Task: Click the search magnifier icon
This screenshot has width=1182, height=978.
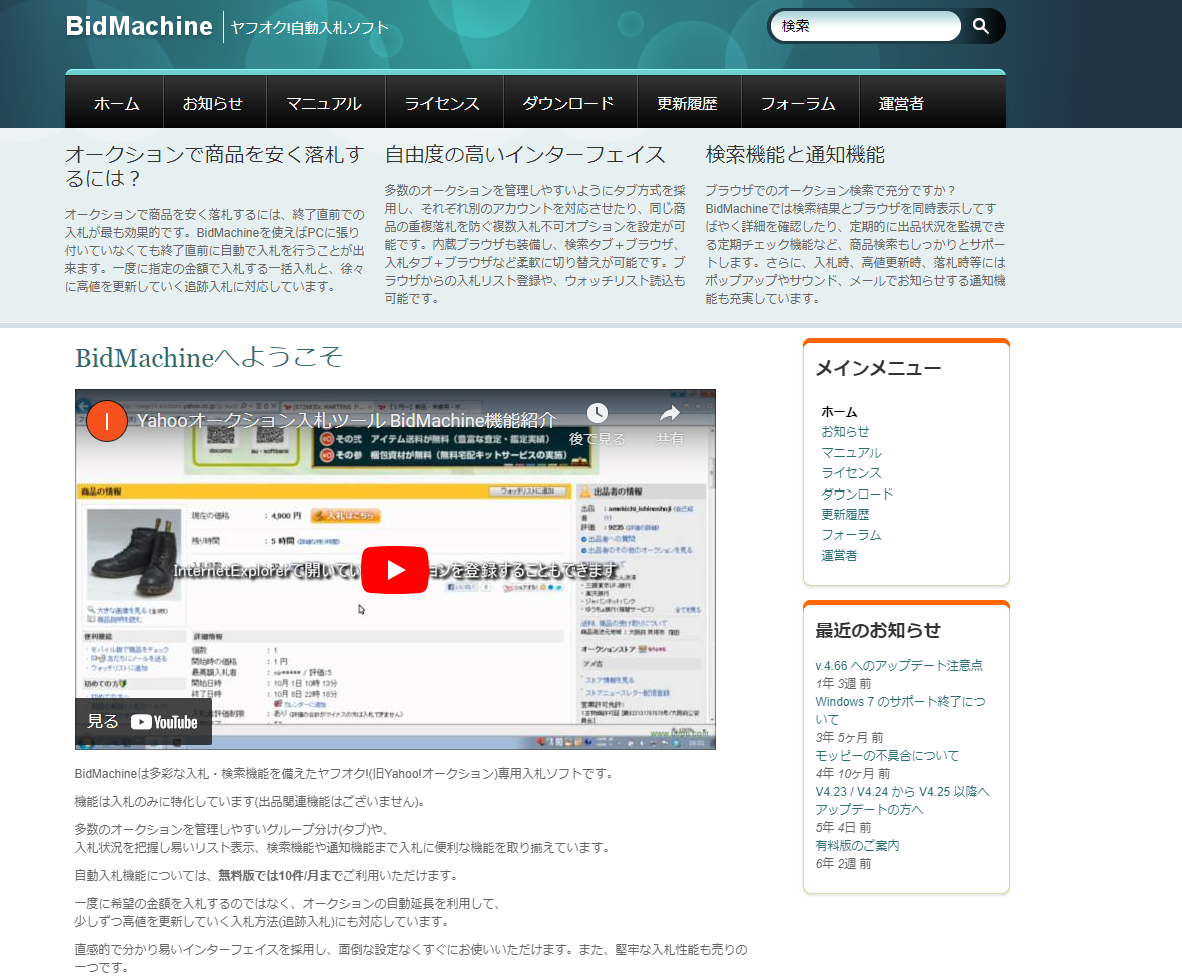Action: 980,27
